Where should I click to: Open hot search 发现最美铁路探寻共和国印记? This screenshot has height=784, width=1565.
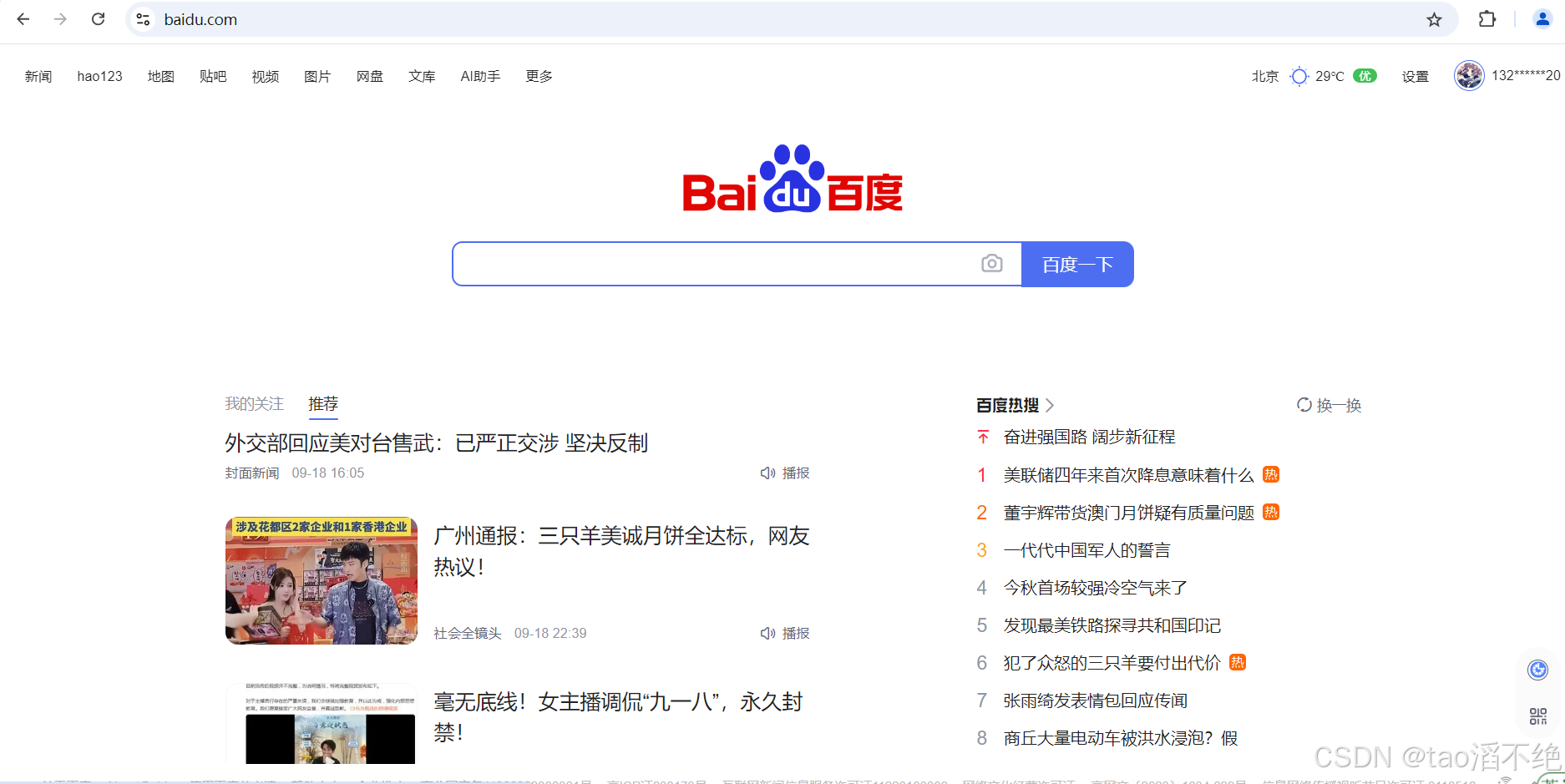[x=1112, y=625]
